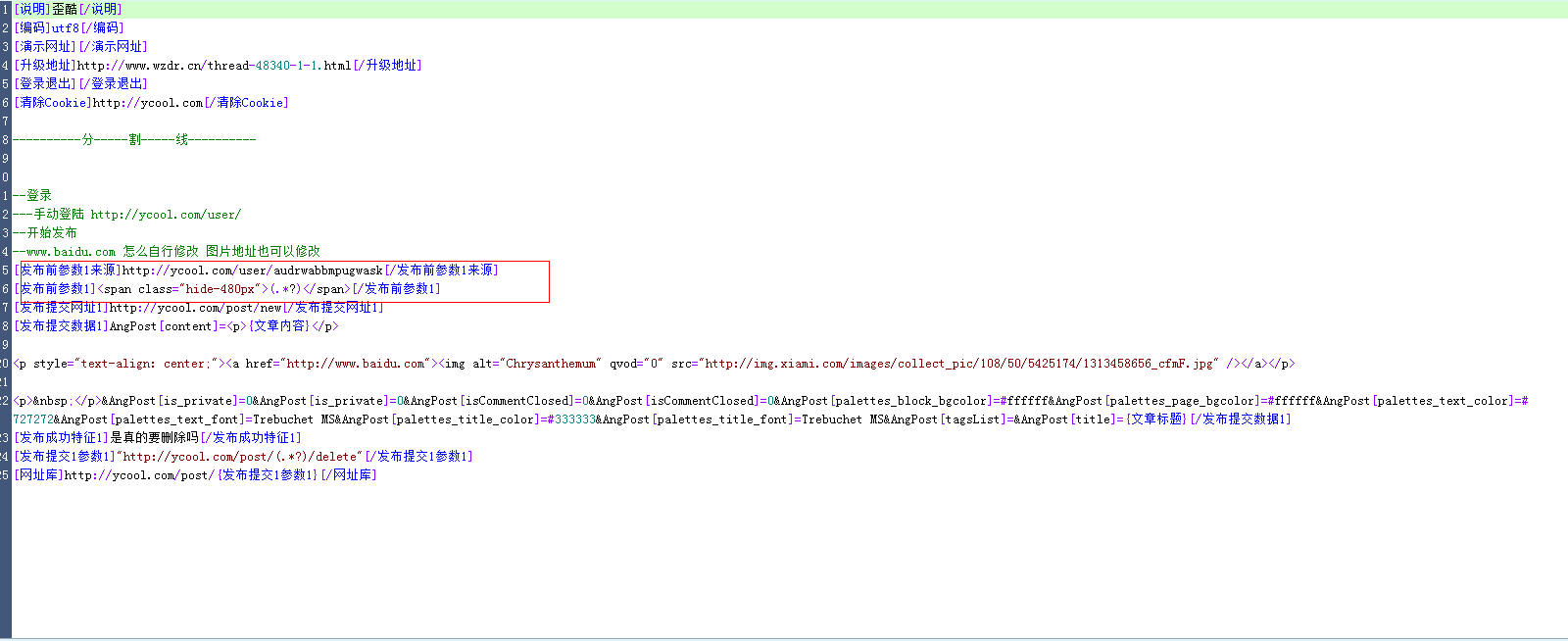
Task: Click the href www.baidu.com value in anchor tag
Action: click(x=356, y=364)
